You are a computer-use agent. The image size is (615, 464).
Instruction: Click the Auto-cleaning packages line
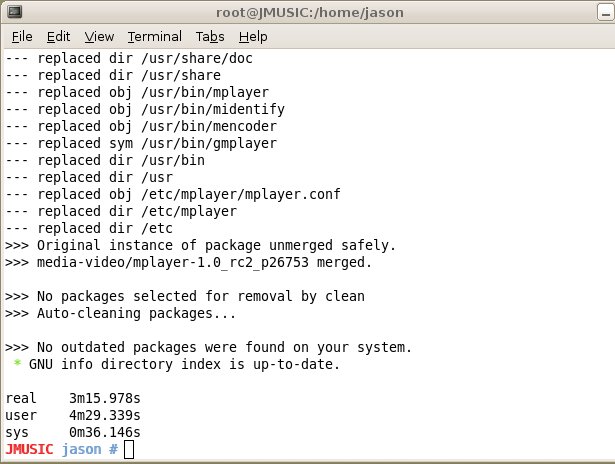(x=120, y=313)
